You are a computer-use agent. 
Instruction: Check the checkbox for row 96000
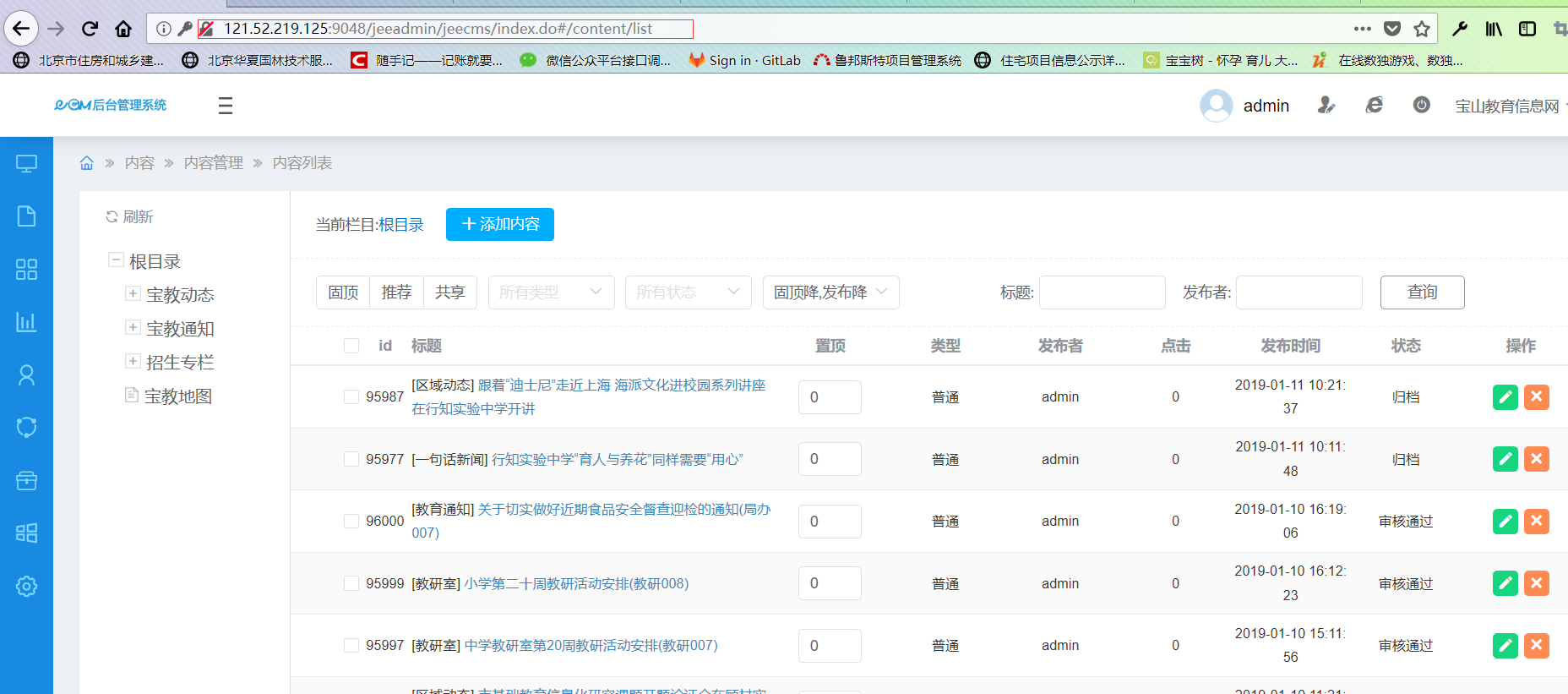click(x=351, y=522)
